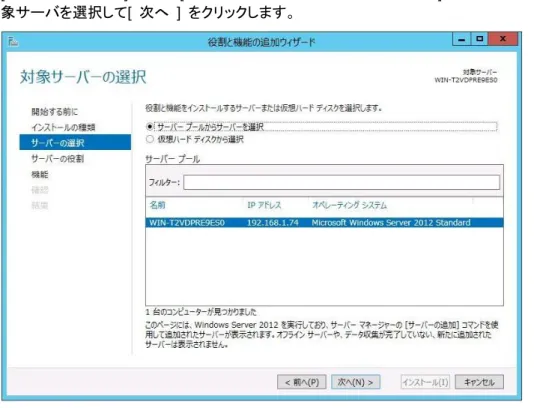Open the サーバーの役割 wizard step

pos(58,159)
